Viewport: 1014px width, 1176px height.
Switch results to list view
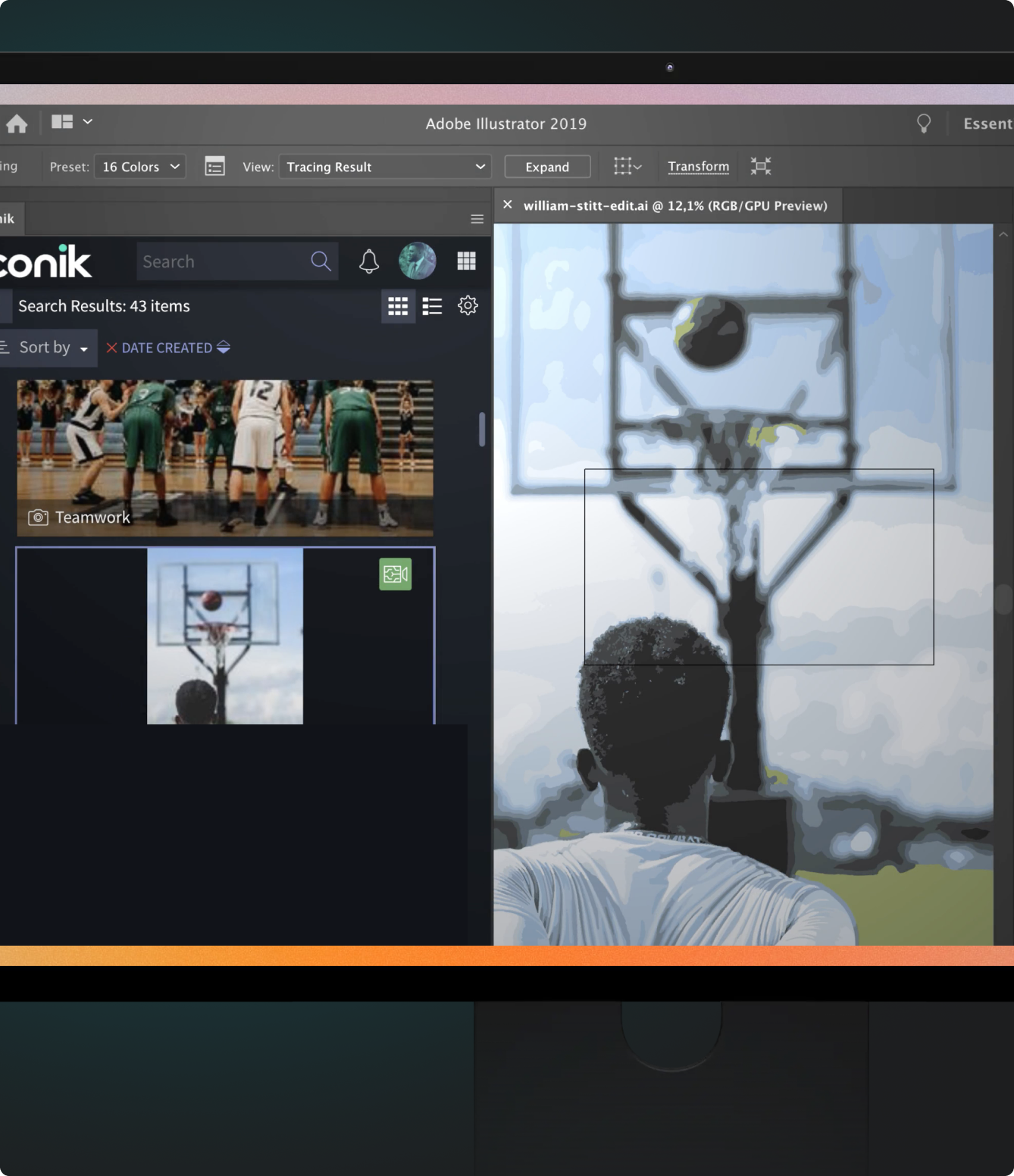432,306
